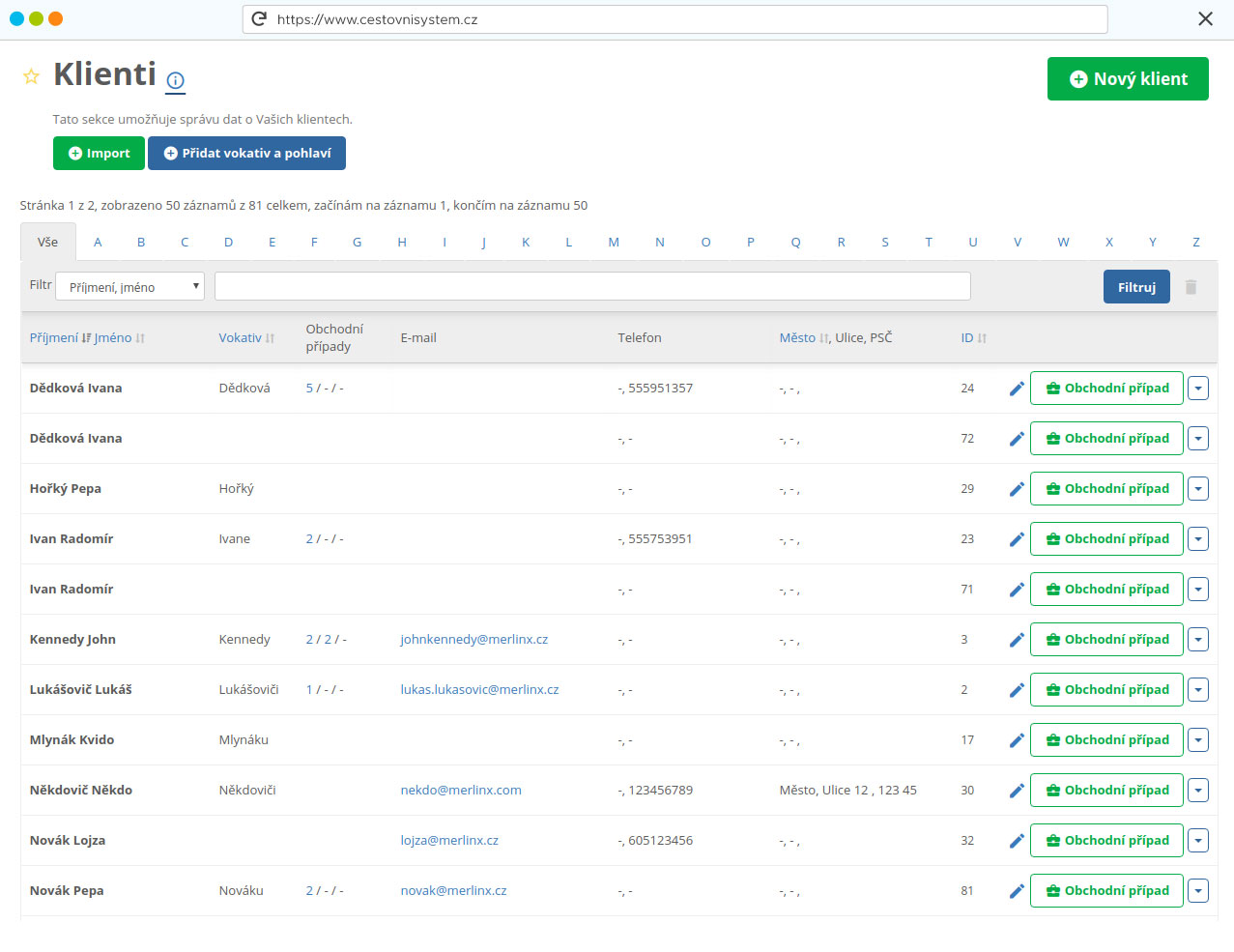
Task: Open email link lojza@merlinx.cz
Action: (x=449, y=841)
